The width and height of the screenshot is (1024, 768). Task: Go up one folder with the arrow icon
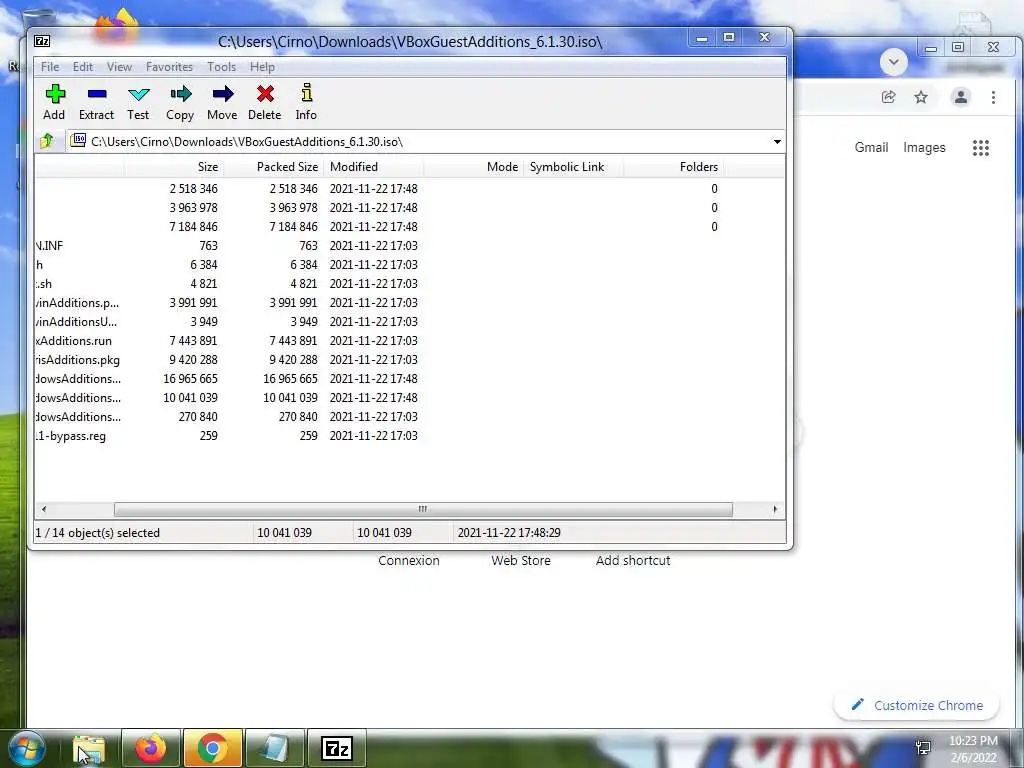coord(47,140)
